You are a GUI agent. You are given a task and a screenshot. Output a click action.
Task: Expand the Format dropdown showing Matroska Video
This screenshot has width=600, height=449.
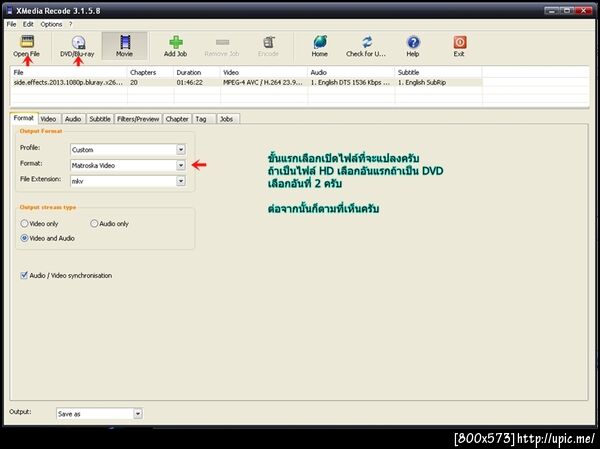(181, 165)
